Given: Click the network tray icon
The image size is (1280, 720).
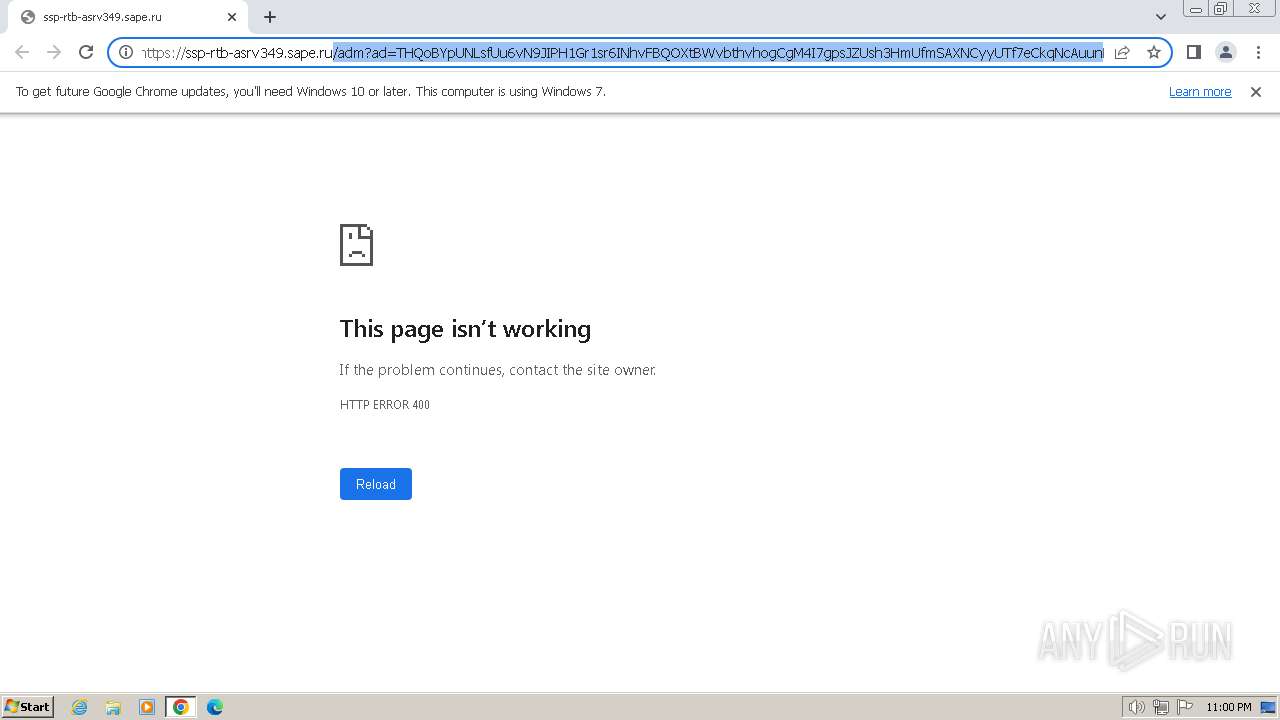Looking at the screenshot, I should (x=1161, y=707).
